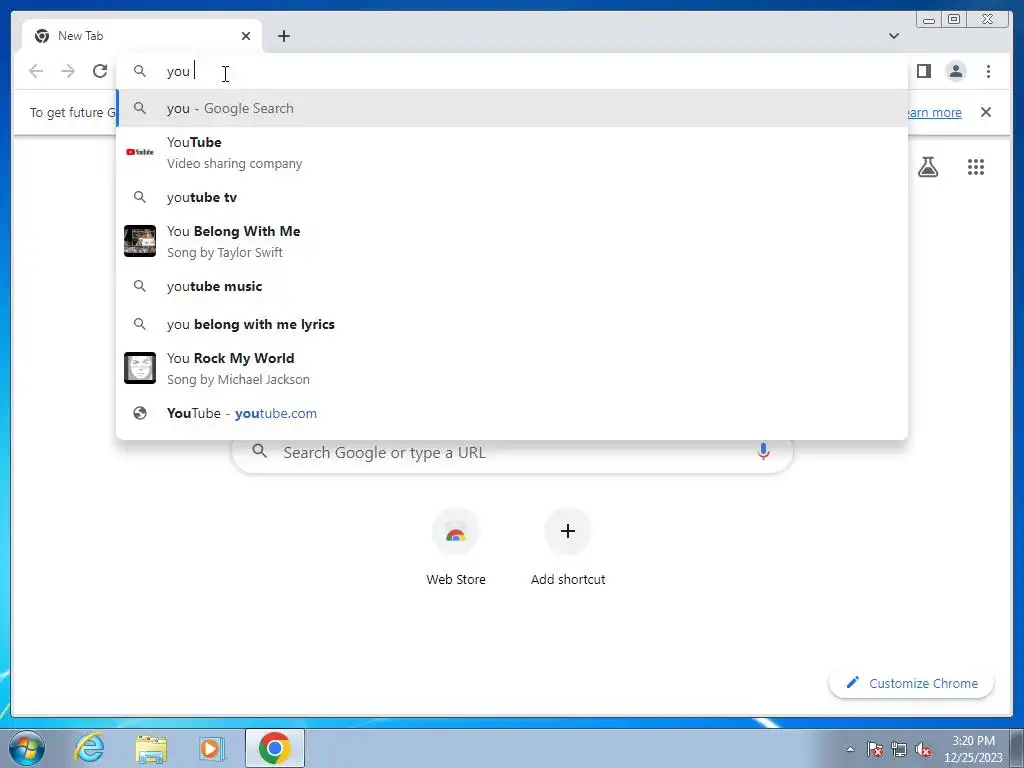Image resolution: width=1024 pixels, height=768 pixels.
Task: Click the browser back arrow
Action: (36, 71)
